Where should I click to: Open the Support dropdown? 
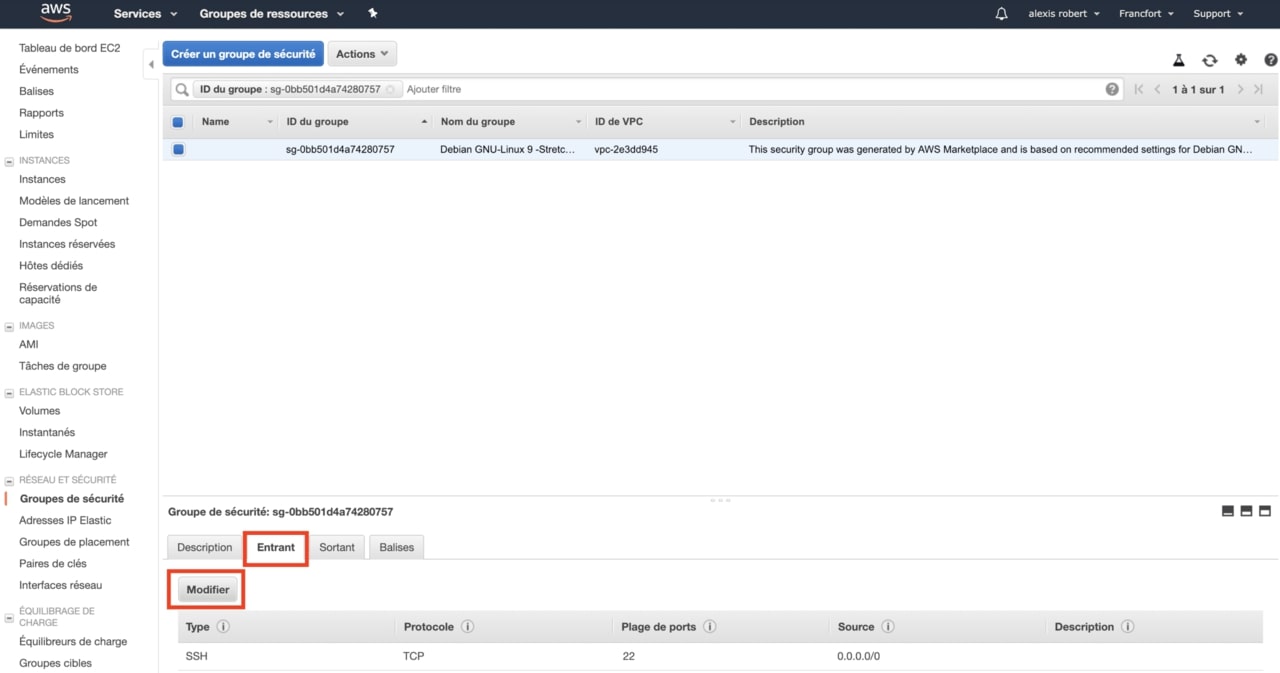1218,14
